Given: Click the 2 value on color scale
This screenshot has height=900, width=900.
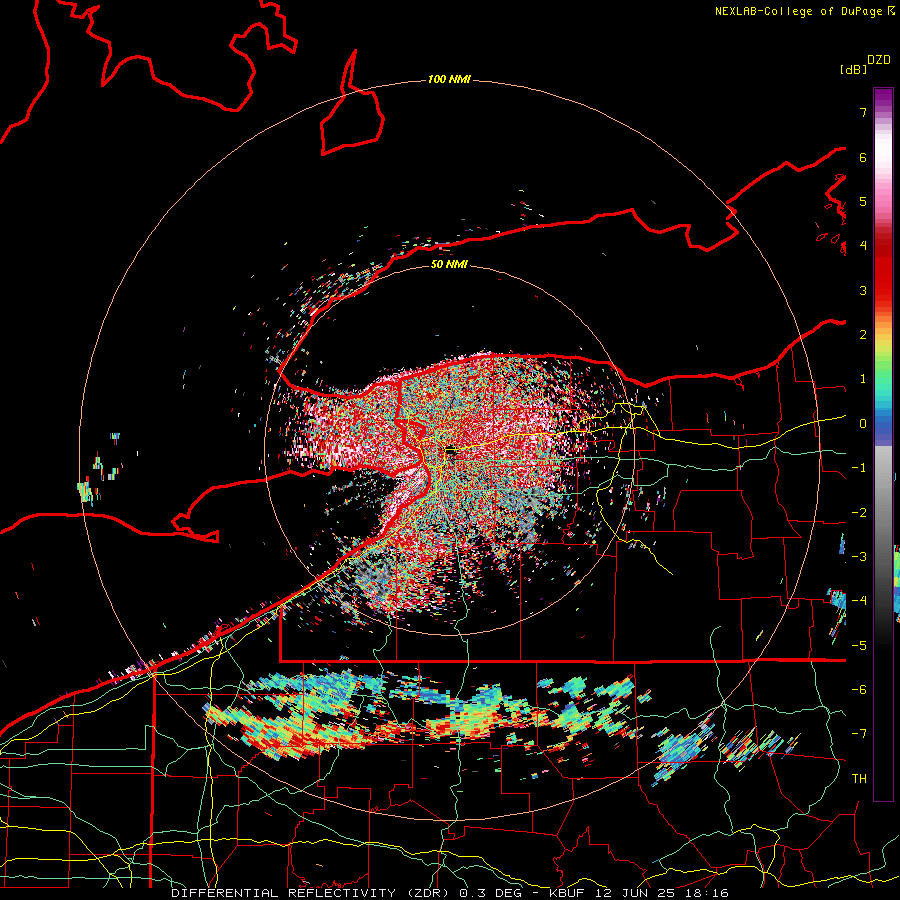Looking at the screenshot, I should [863, 335].
